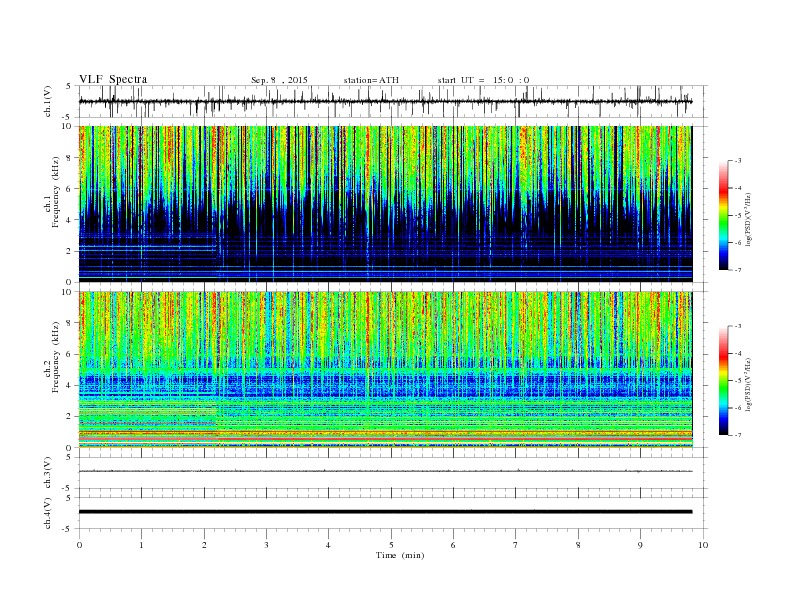Click the '5' tick on the time axis
The width and height of the screenshot is (792, 612).
pos(391,545)
